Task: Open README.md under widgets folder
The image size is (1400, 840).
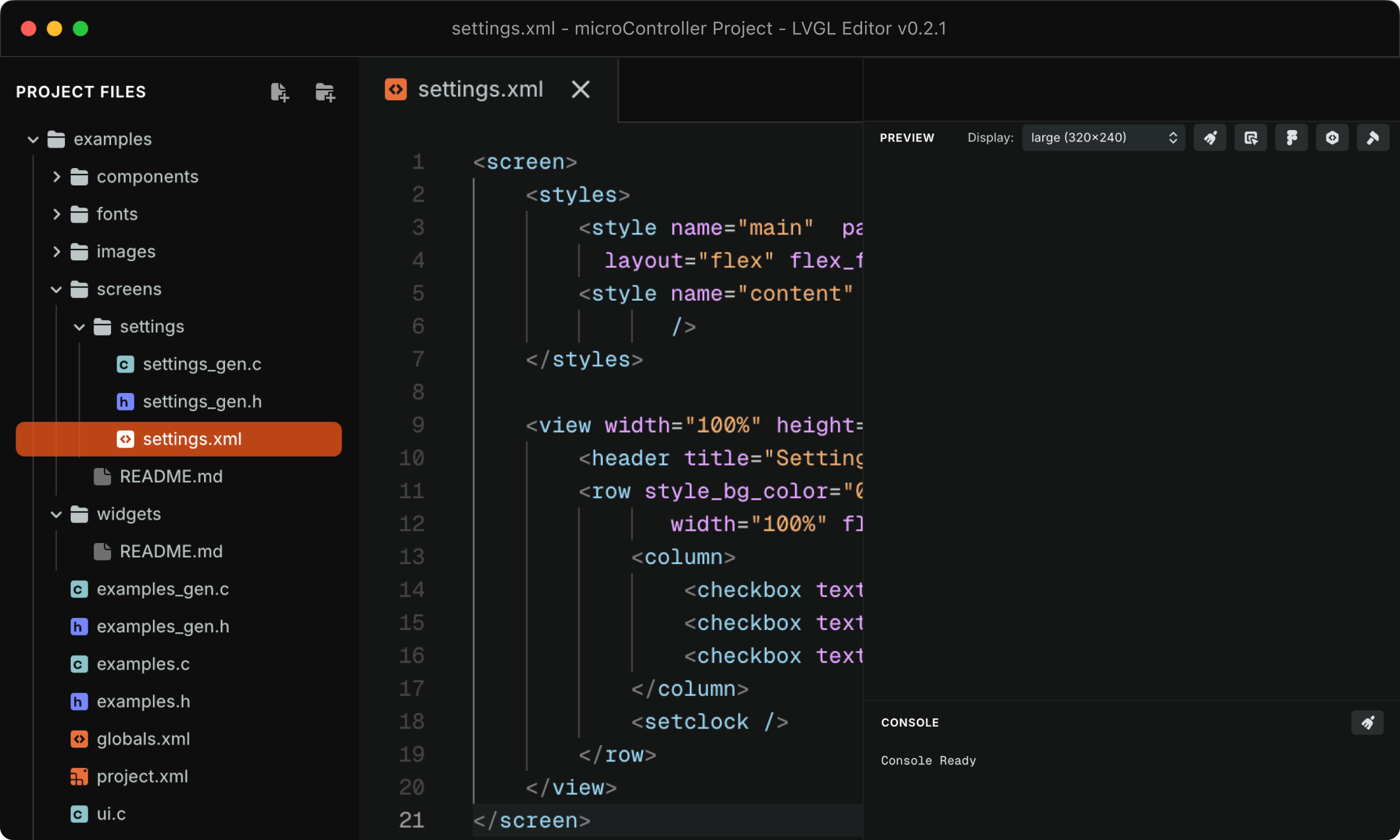Action: point(171,551)
